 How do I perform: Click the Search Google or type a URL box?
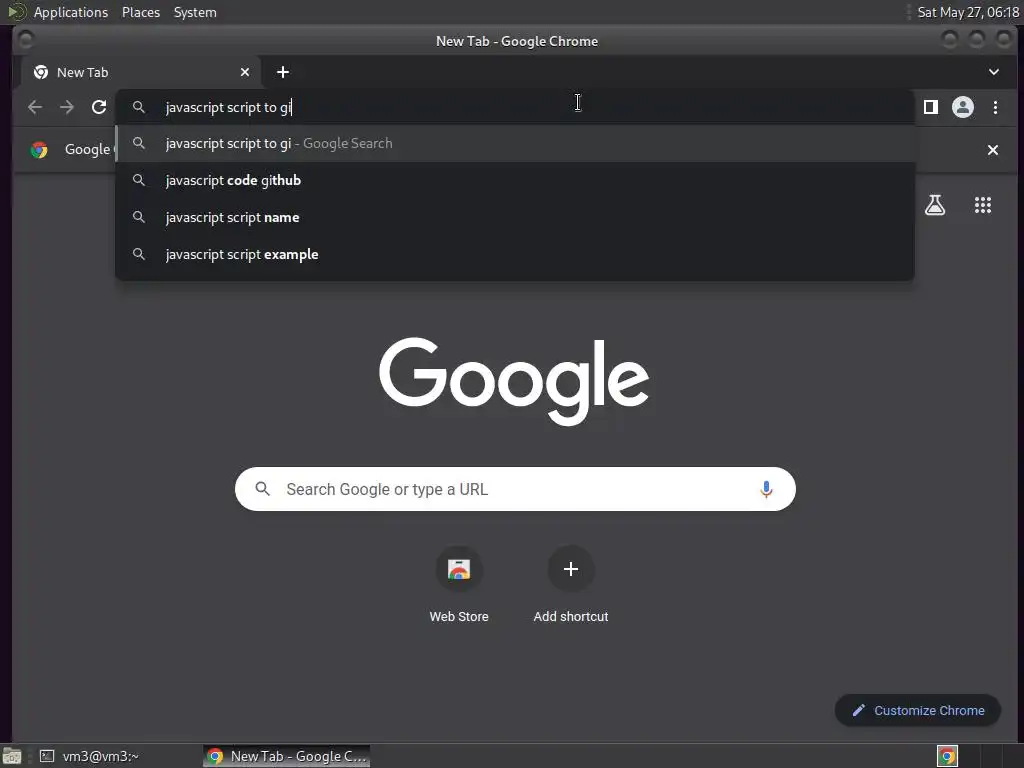[515, 489]
